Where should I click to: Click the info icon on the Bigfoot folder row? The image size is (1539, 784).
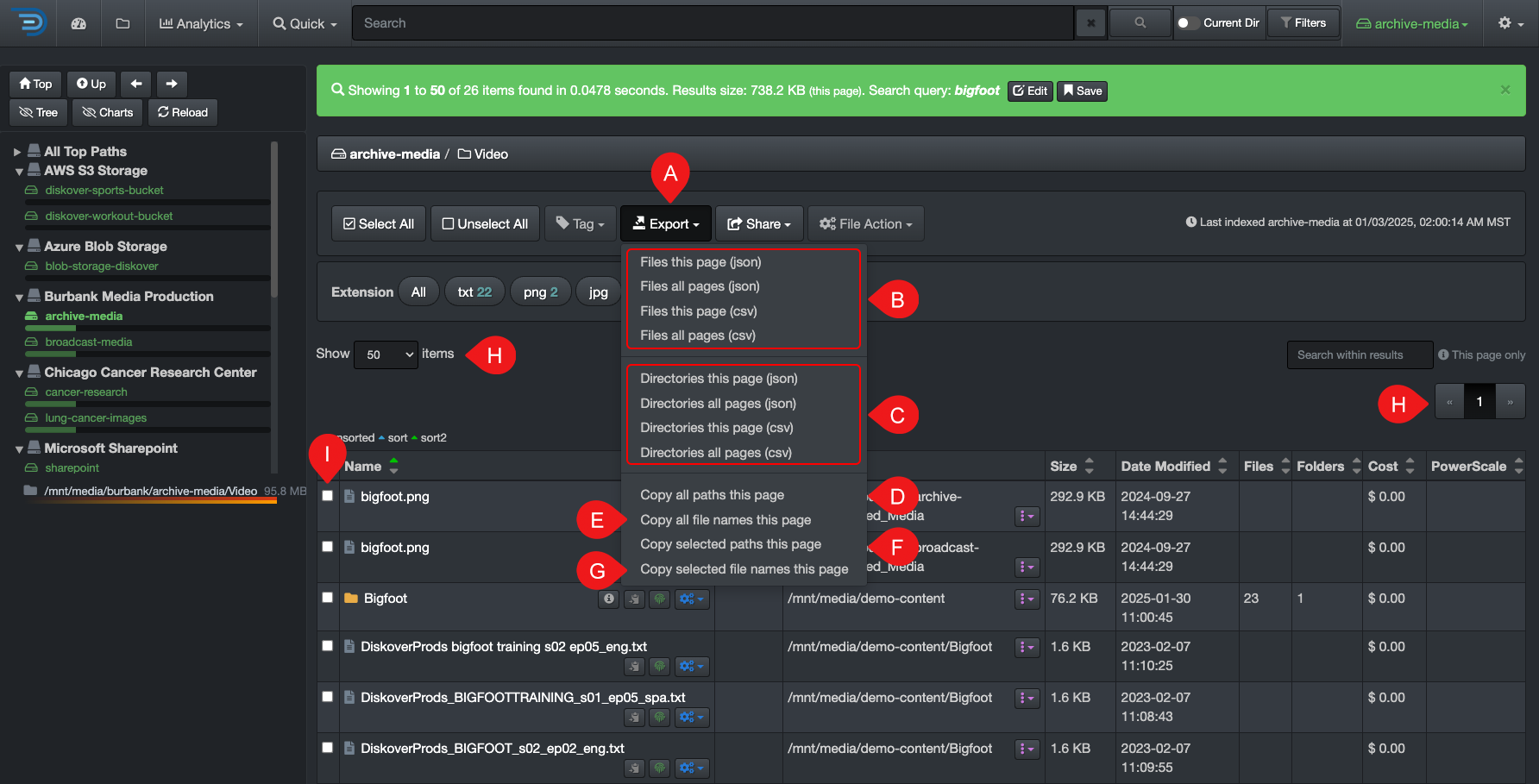(608, 599)
